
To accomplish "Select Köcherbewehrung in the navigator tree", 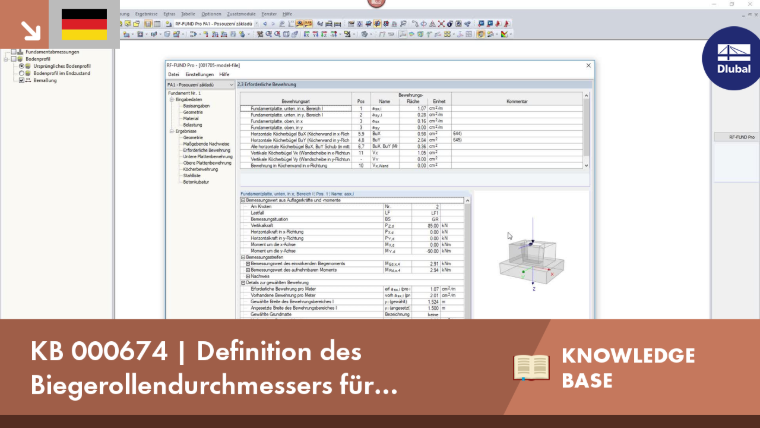I will pyautogui.click(x=201, y=169).
